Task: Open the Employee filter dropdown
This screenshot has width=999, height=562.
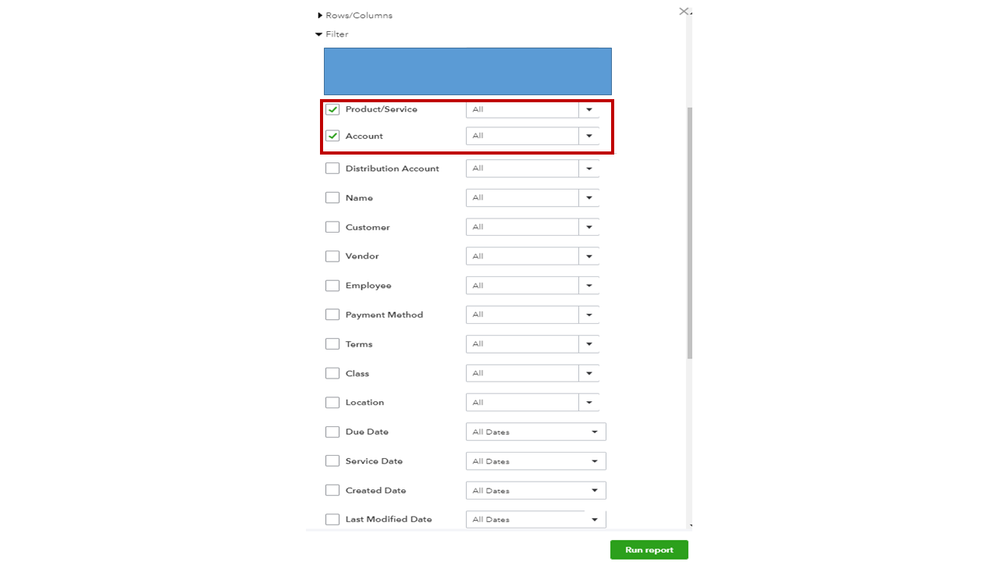Action: [x=589, y=286]
